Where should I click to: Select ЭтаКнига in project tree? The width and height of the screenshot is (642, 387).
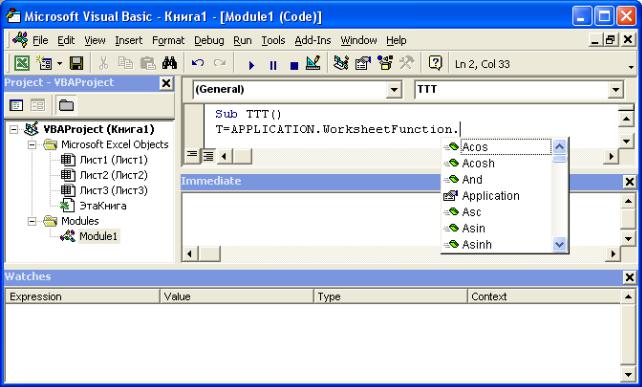click(103, 206)
